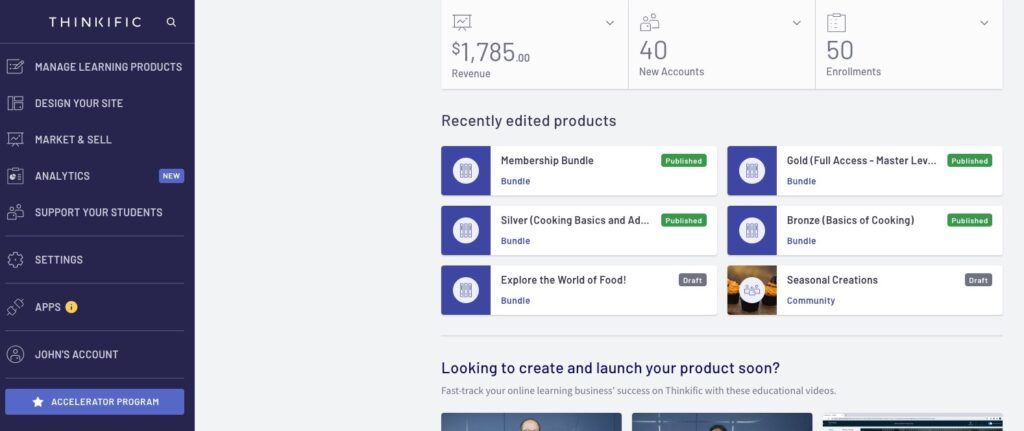Click Published badge on Gold bundle
The image size is (1024, 431).
(x=970, y=161)
